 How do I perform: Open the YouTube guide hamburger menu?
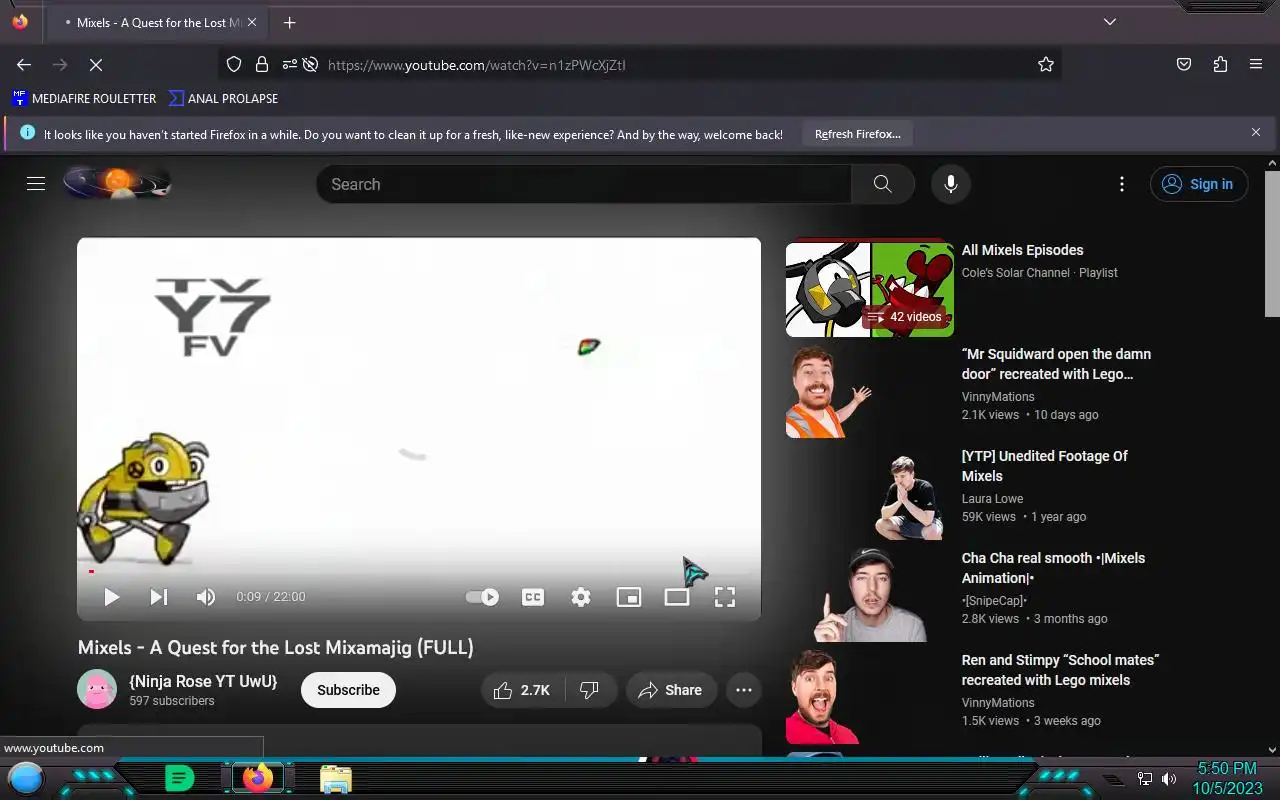click(36, 184)
